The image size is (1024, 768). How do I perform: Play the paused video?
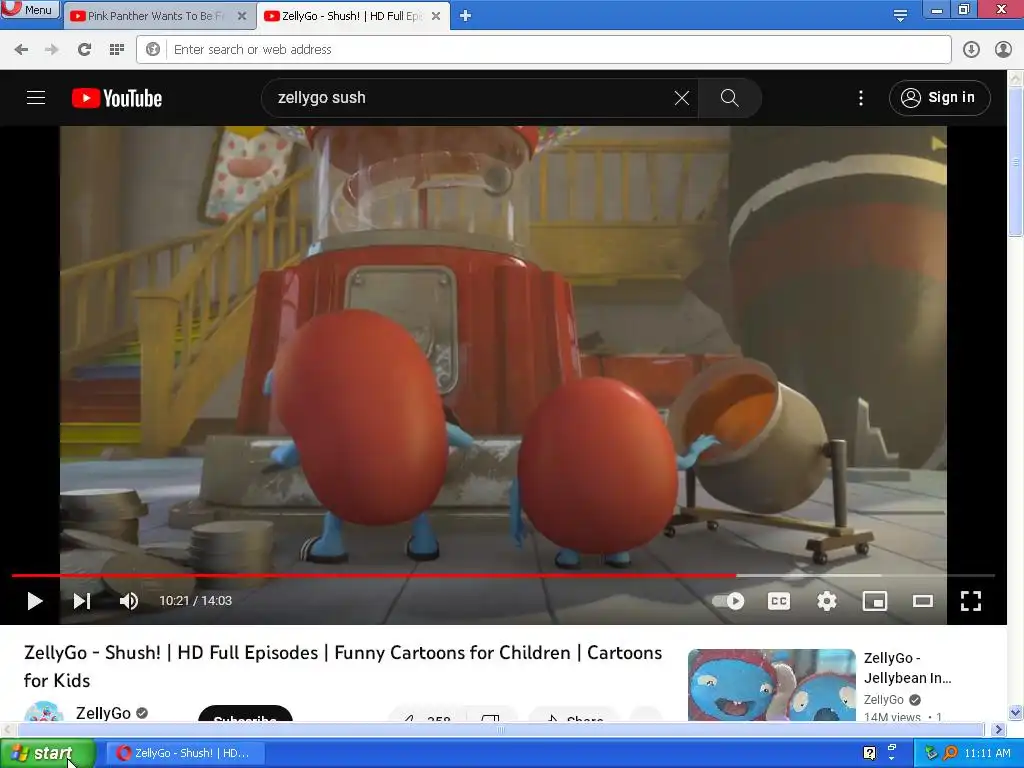click(x=35, y=601)
